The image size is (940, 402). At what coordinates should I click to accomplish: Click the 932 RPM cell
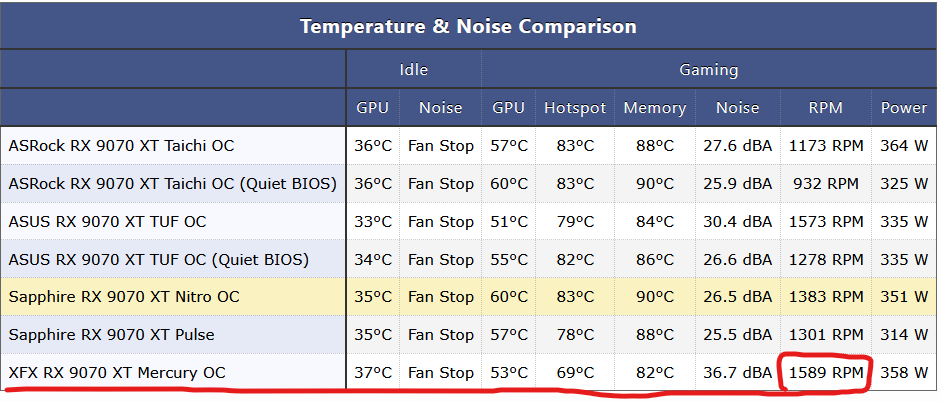click(x=825, y=184)
